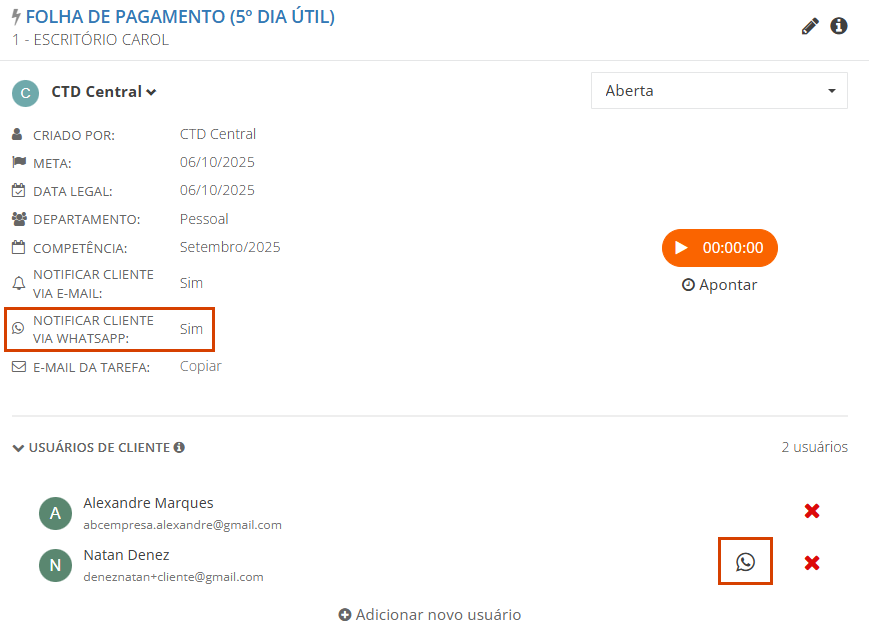Screen dimensions: 869x629
Task: Click the lightning bolt icon by title
Action: tap(16, 17)
